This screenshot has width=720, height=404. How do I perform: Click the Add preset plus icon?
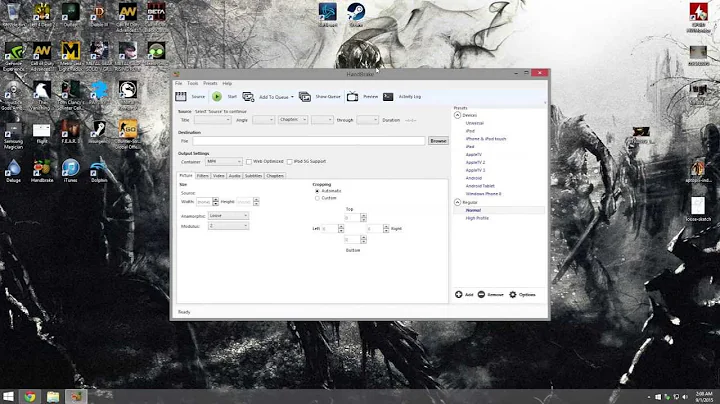(x=458, y=294)
